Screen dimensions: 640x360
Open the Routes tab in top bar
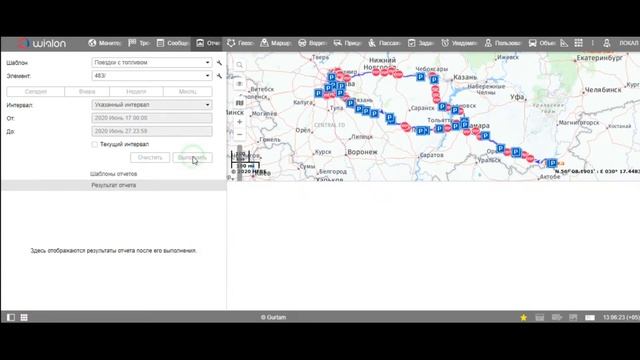coord(275,43)
